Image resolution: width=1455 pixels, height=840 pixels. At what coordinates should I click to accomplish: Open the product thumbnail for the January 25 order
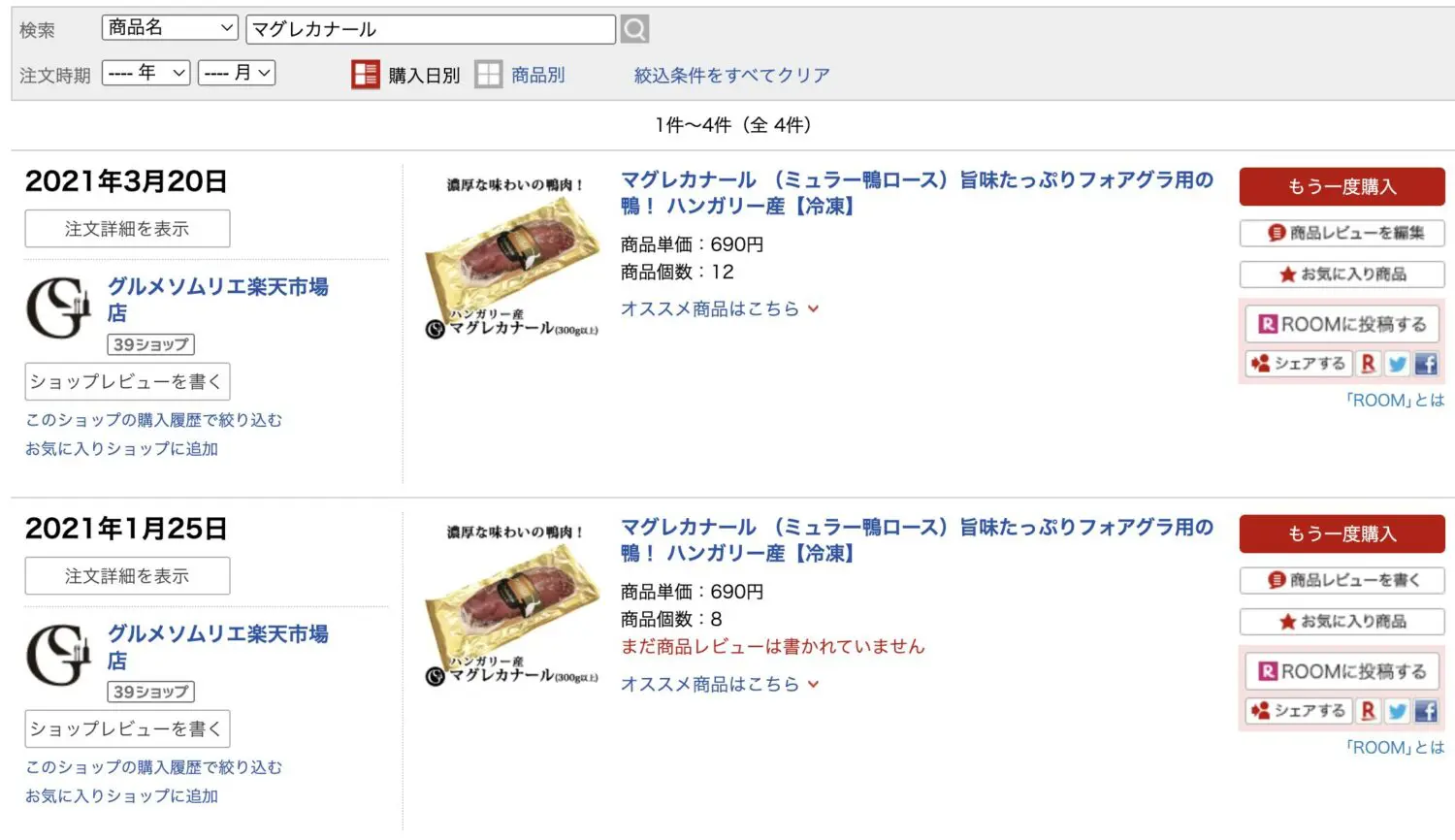coord(512,607)
